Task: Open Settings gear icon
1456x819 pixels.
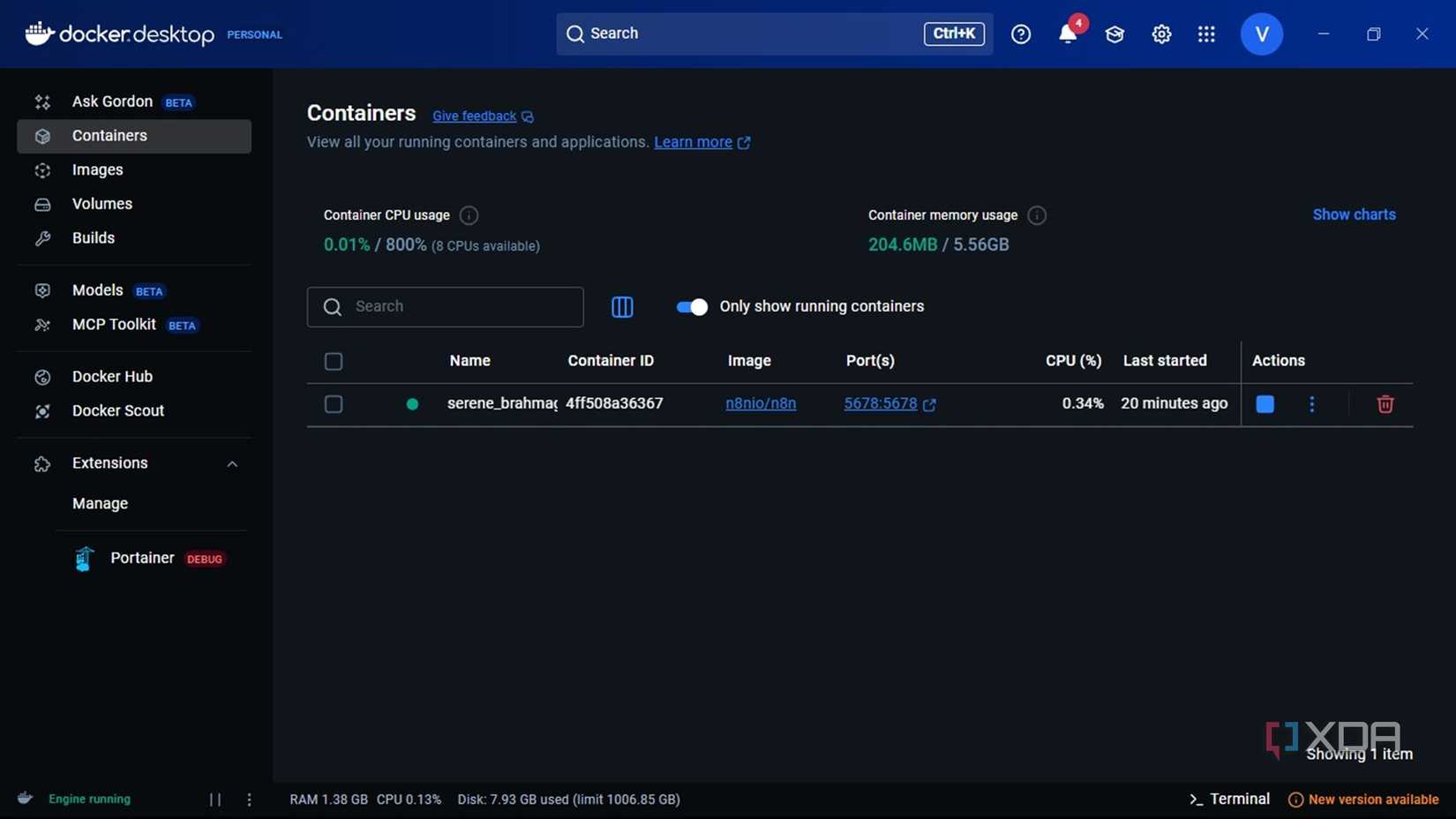Action: (1161, 34)
